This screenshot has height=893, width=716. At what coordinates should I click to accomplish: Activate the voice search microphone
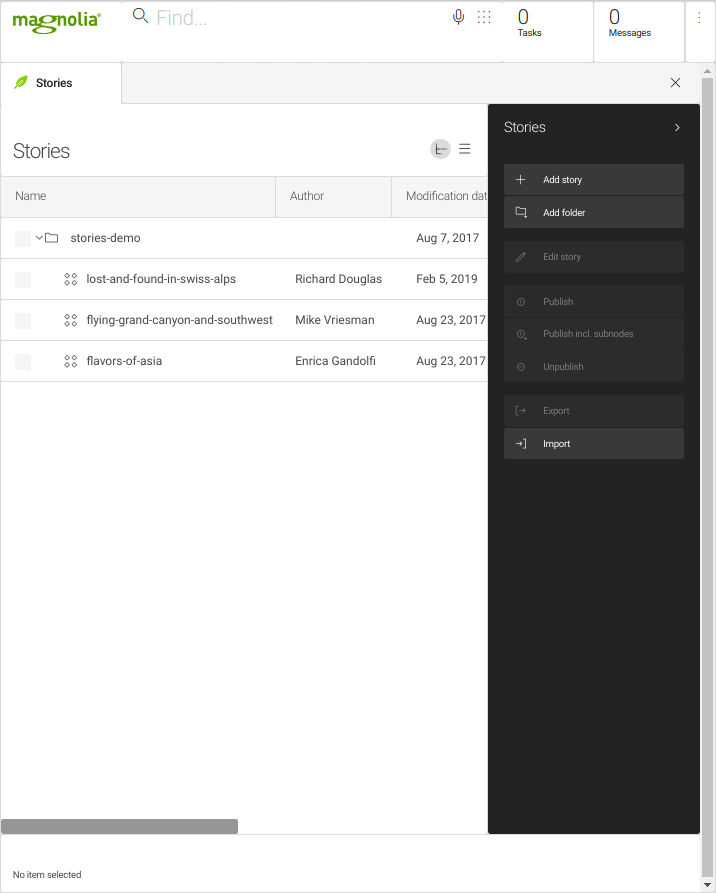click(458, 17)
